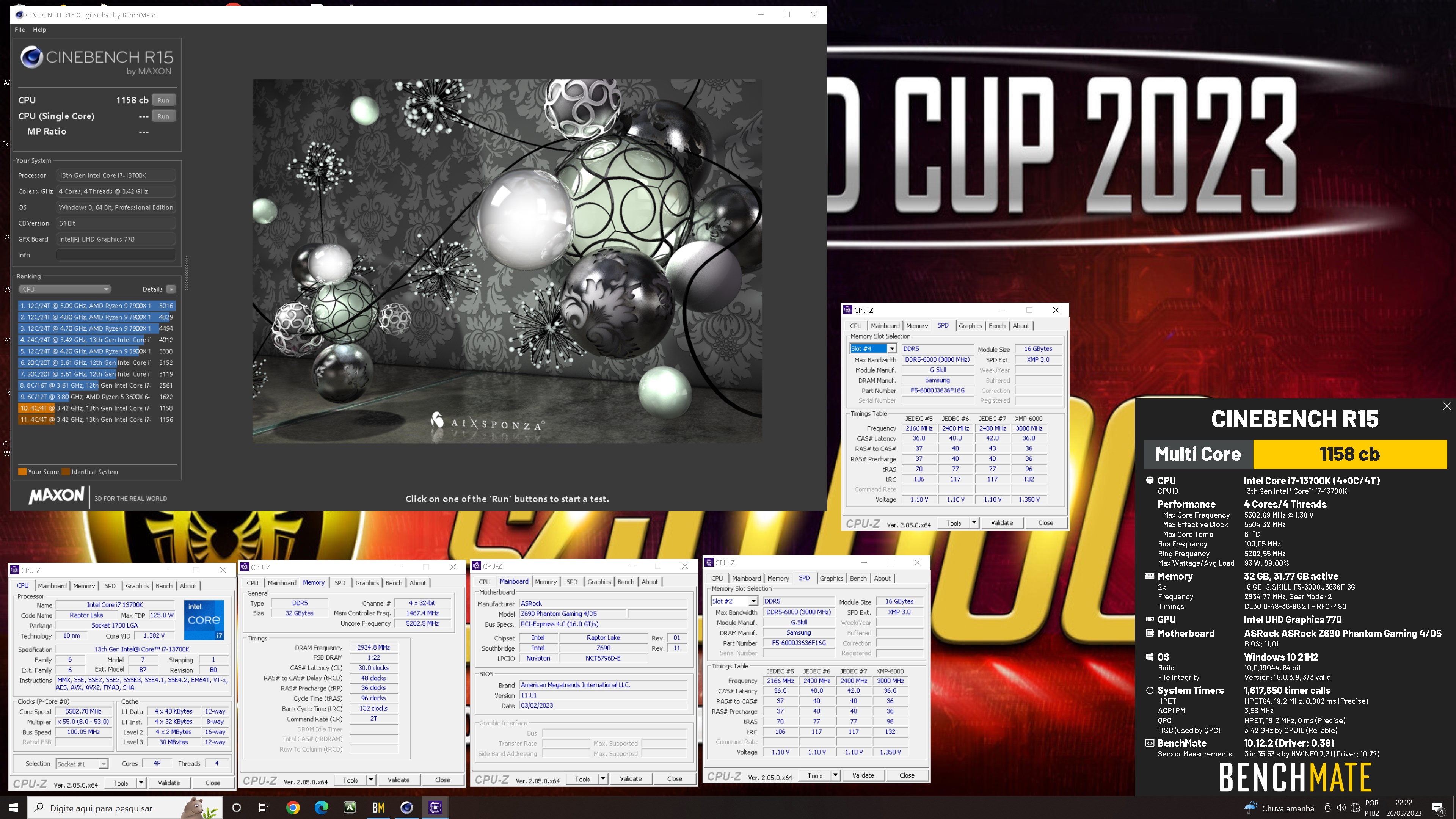The image size is (1456, 819).
Task: Open network globe icon in system tray
Action: pyautogui.click(x=1355, y=808)
